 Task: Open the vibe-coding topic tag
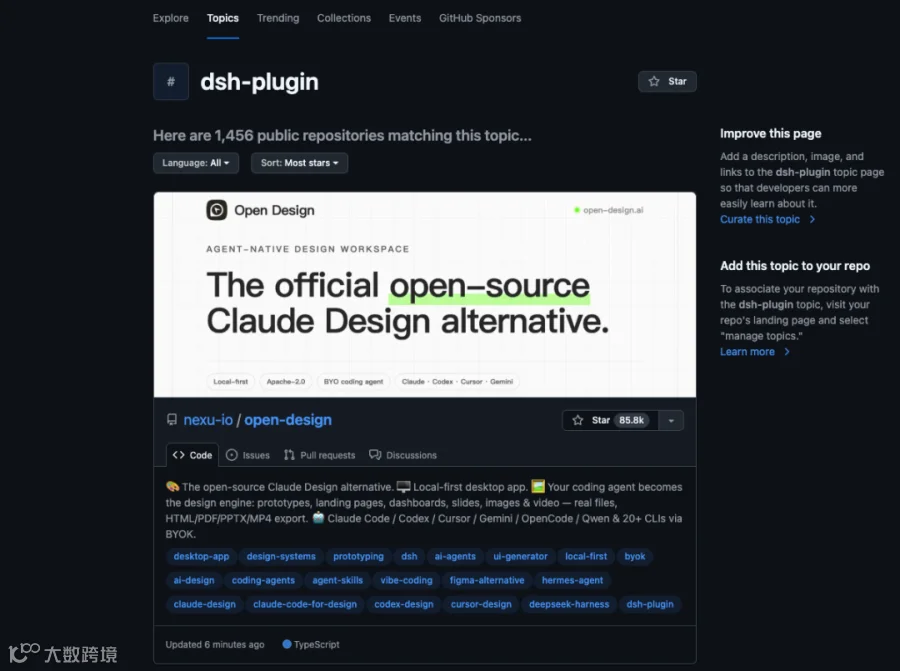pos(406,580)
